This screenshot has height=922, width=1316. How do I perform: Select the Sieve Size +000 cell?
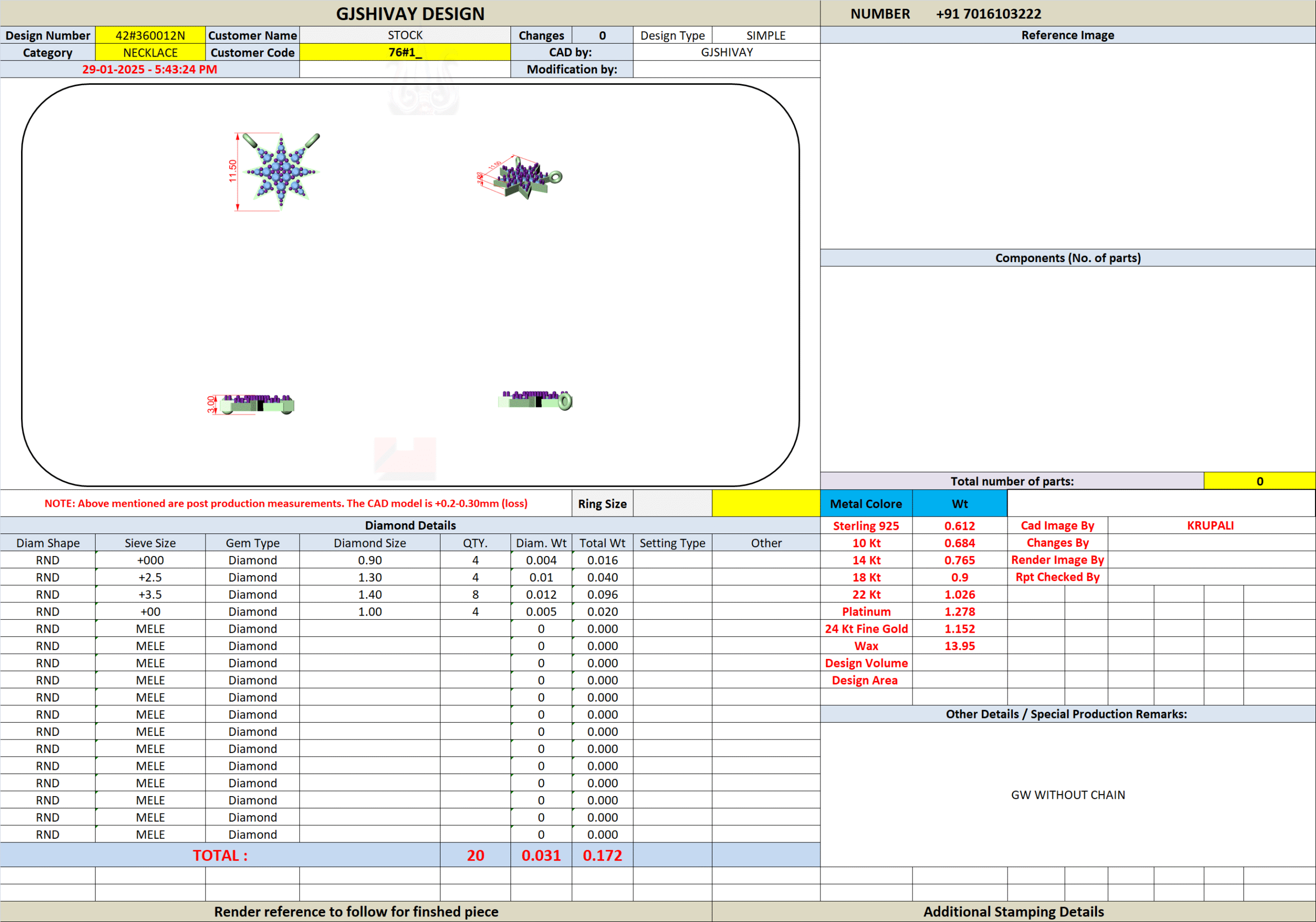point(150,560)
